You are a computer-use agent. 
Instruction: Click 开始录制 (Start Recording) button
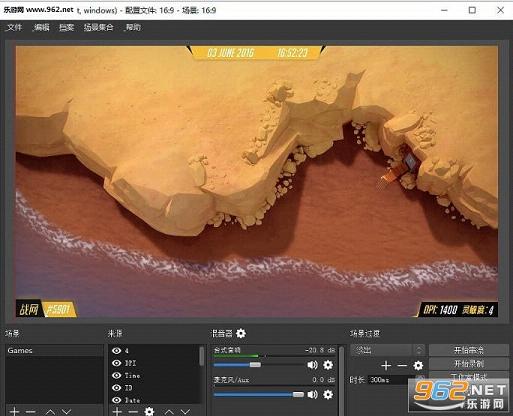coord(468,363)
